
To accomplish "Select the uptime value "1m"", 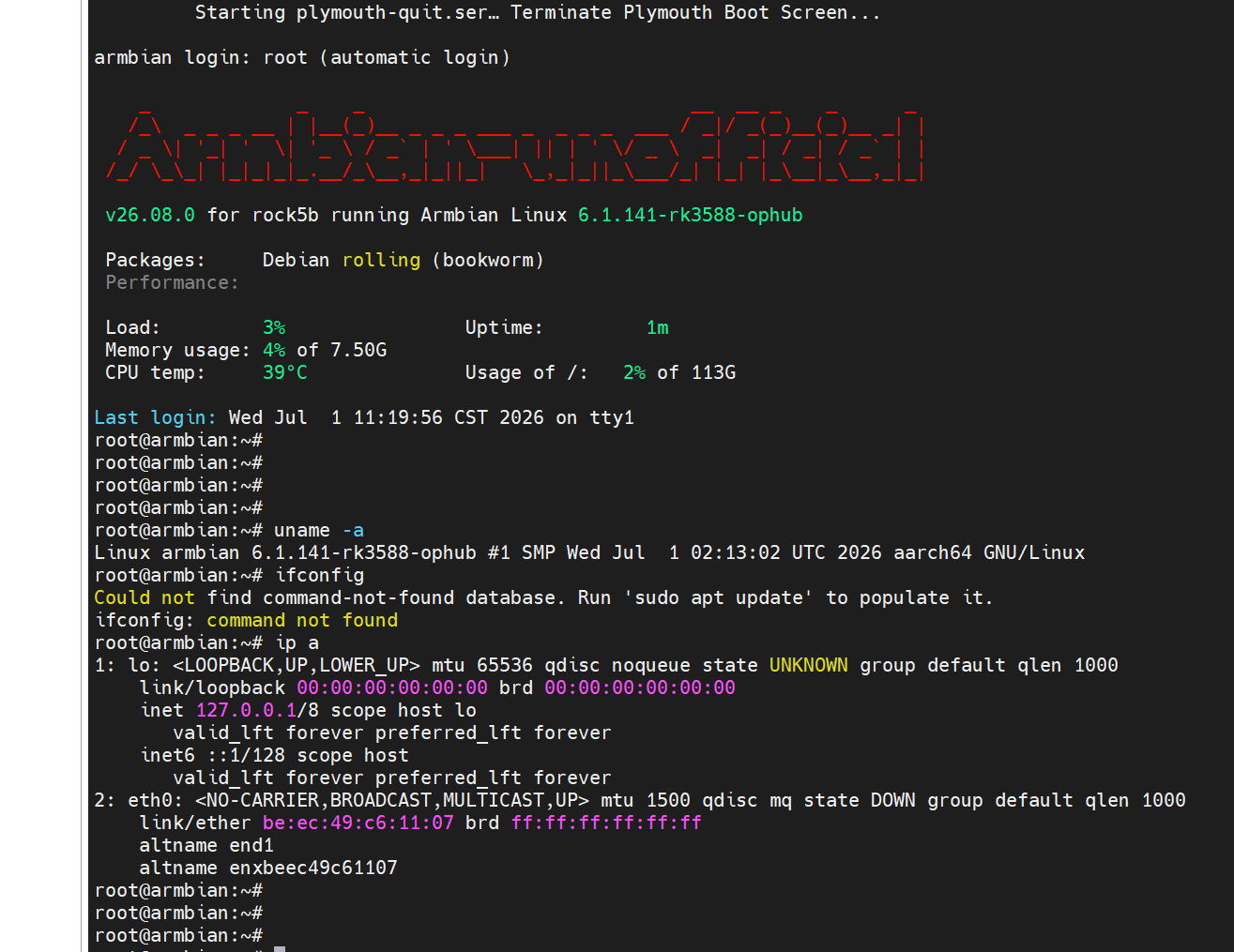I will click(657, 328).
